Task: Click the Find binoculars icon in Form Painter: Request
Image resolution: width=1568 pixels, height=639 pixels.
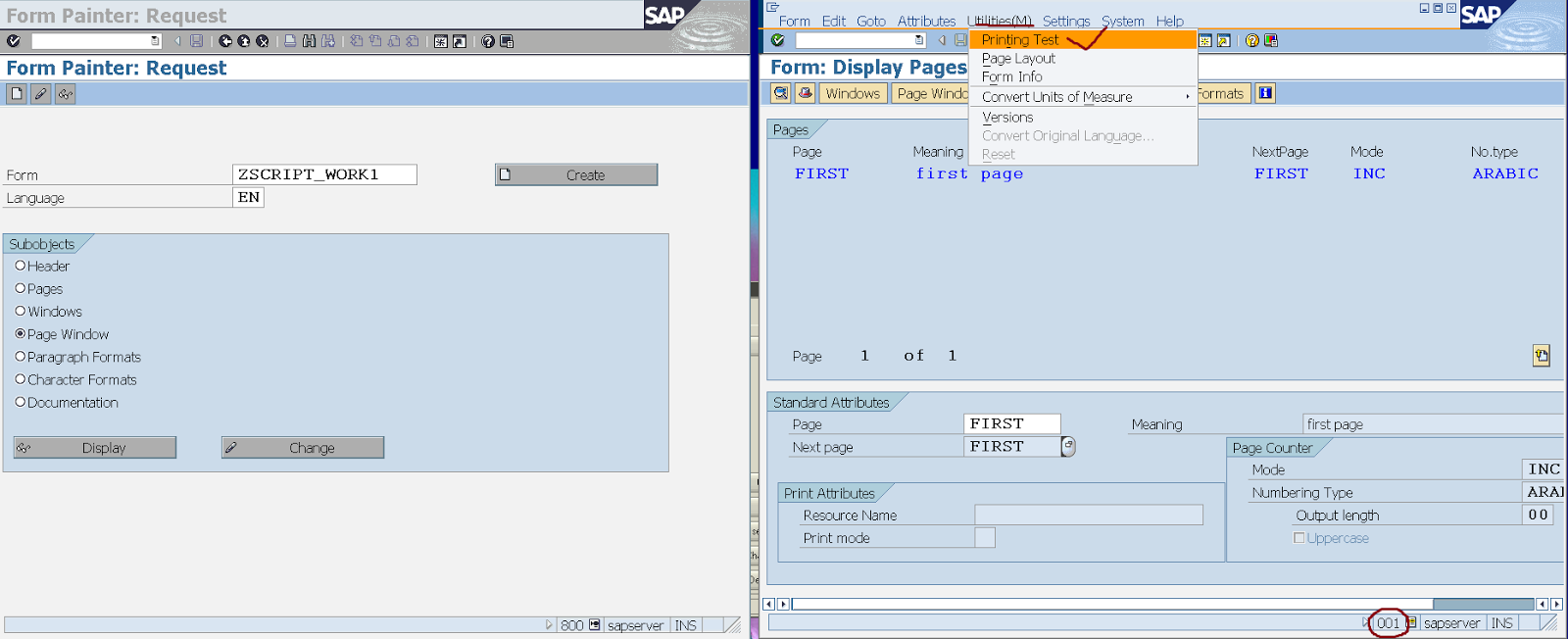Action: coord(309,41)
